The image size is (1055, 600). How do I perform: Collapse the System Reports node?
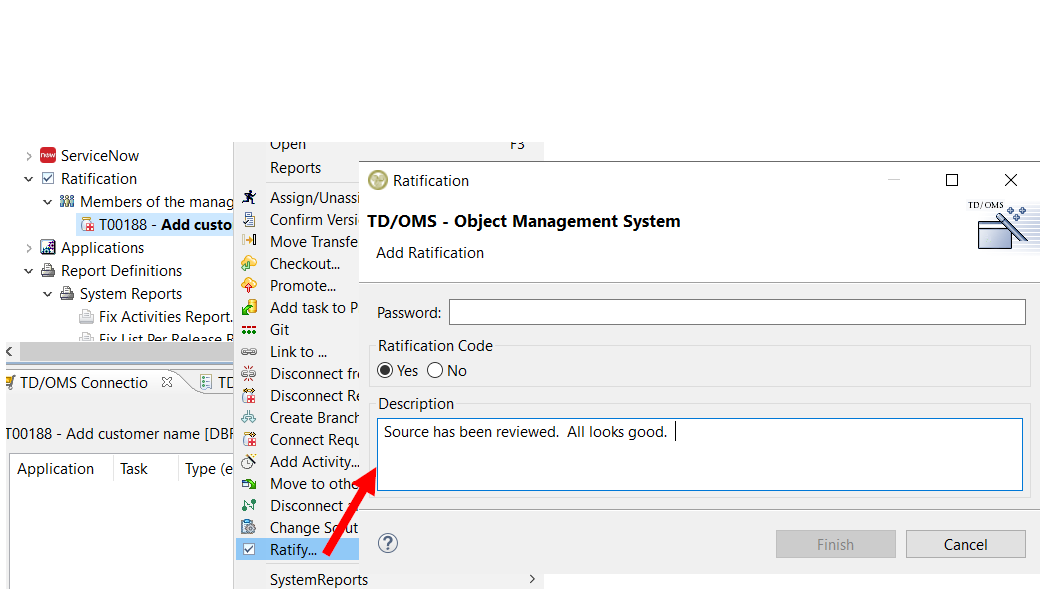pyautogui.click(x=48, y=294)
